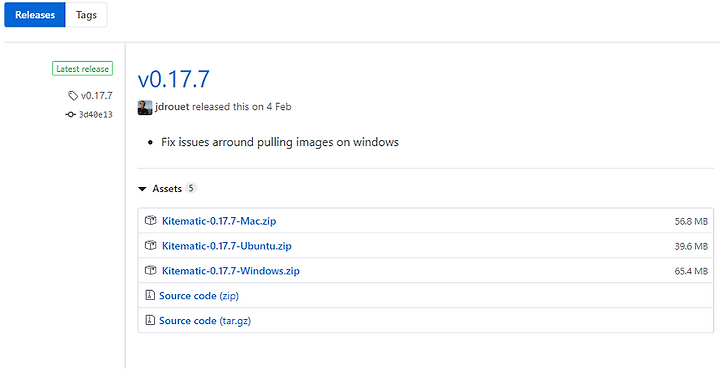Open the v0.17.7 tag link in sidebar
This screenshot has height=380, width=720.
coord(96,95)
